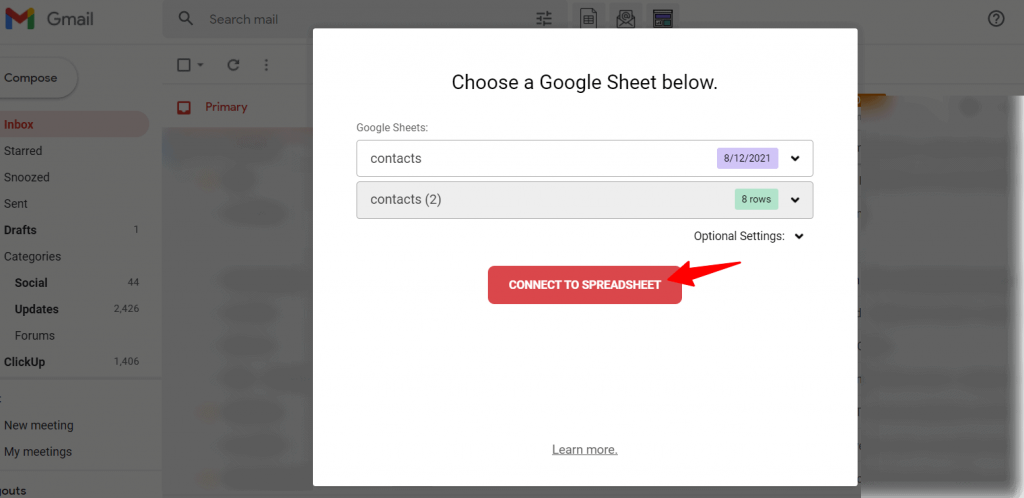Click the open envelope icon in toolbar

pyautogui.click(x=626, y=19)
